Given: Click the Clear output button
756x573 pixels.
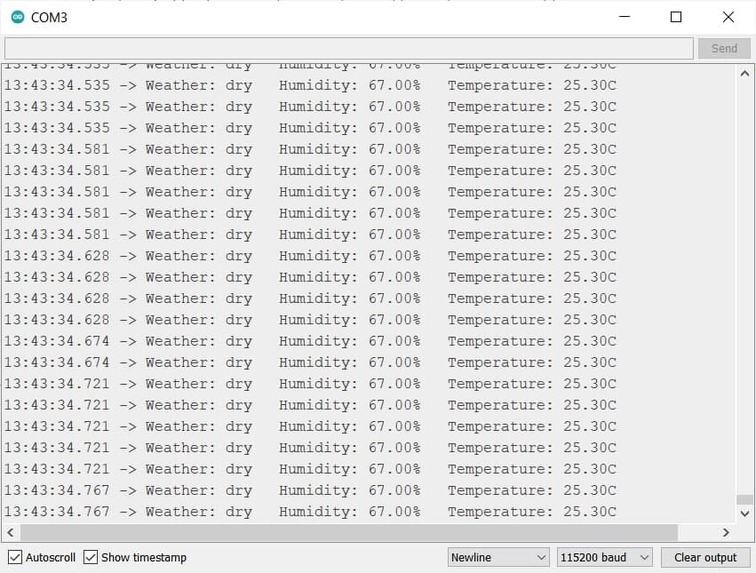Looking at the screenshot, I should (x=705, y=557).
